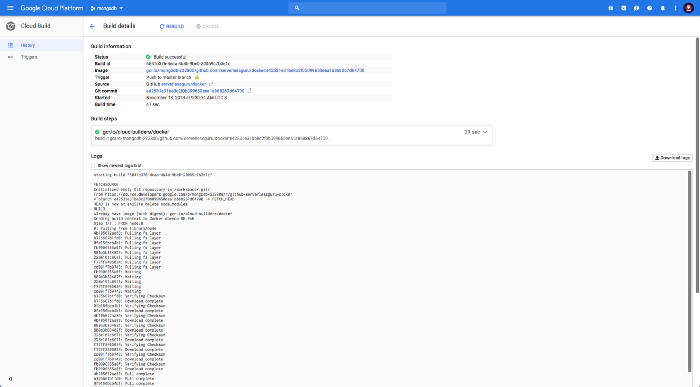Image resolution: width=700 pixels, height=387 pixels.
Task: Open the help question mark icon
Action: click(x=650, y=8)
